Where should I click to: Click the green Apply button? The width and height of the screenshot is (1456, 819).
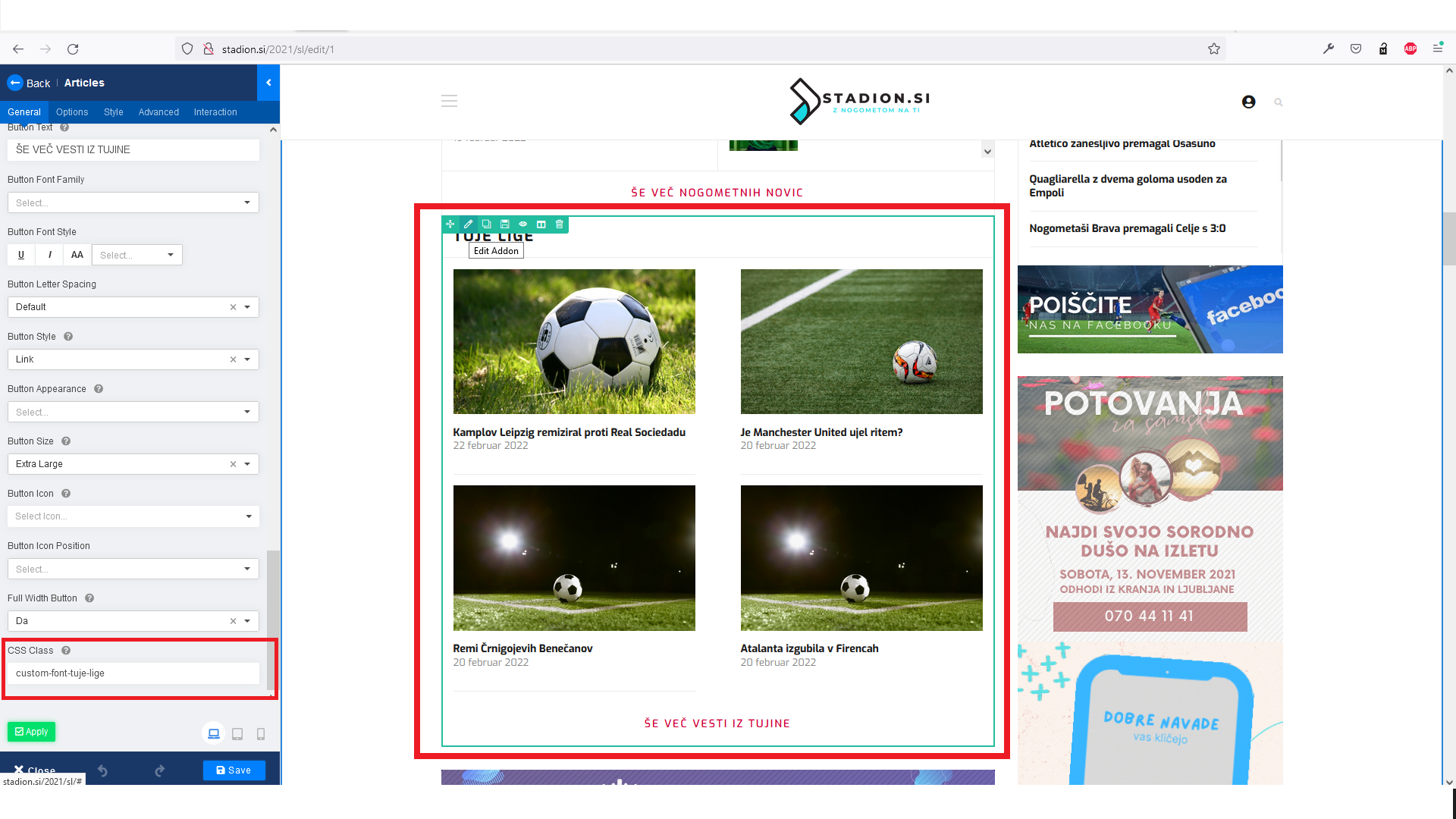pyautogui.click(x=32, y=732)
